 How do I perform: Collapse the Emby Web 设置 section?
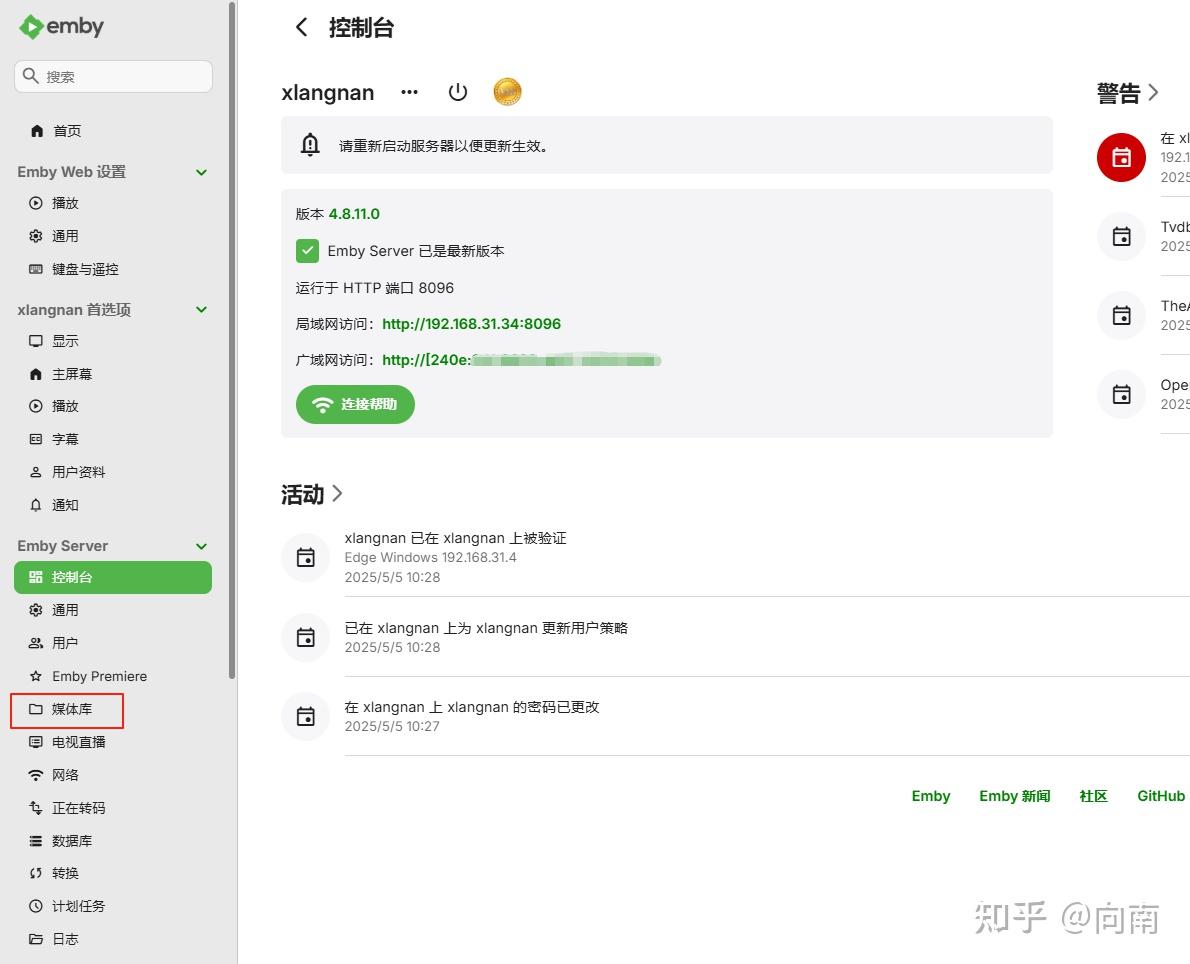tap(201, 171)
